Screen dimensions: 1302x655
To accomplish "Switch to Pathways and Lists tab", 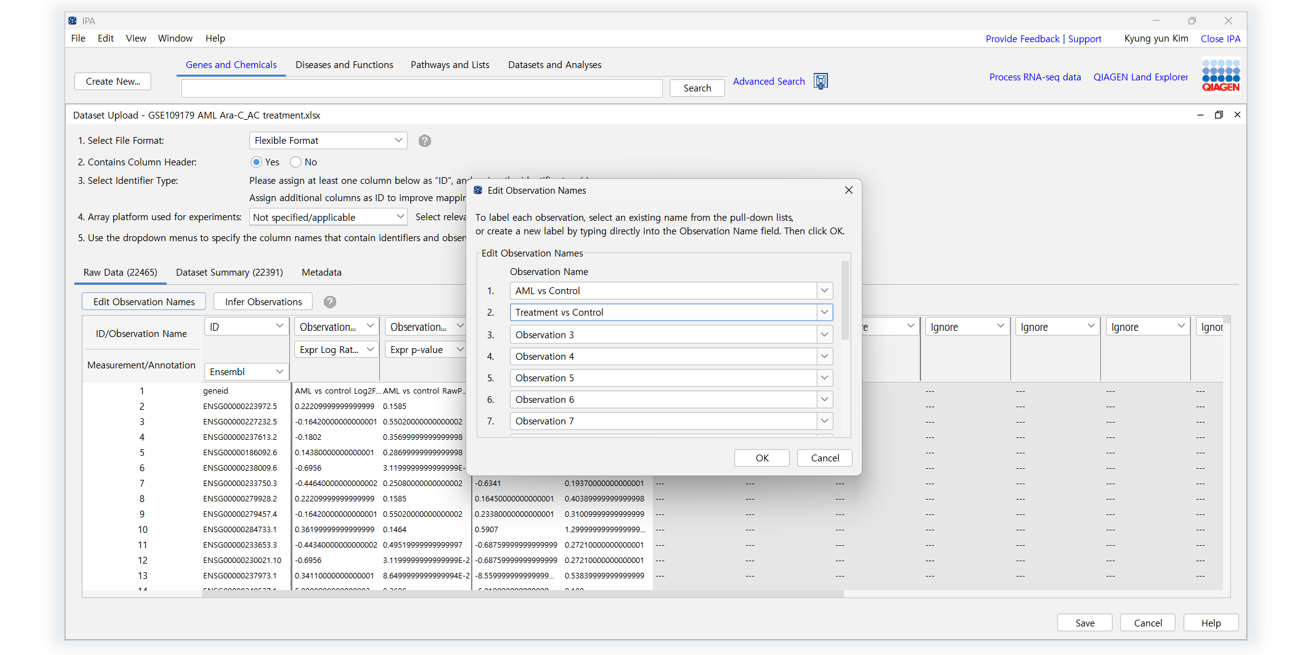I will tap(450, 65).
